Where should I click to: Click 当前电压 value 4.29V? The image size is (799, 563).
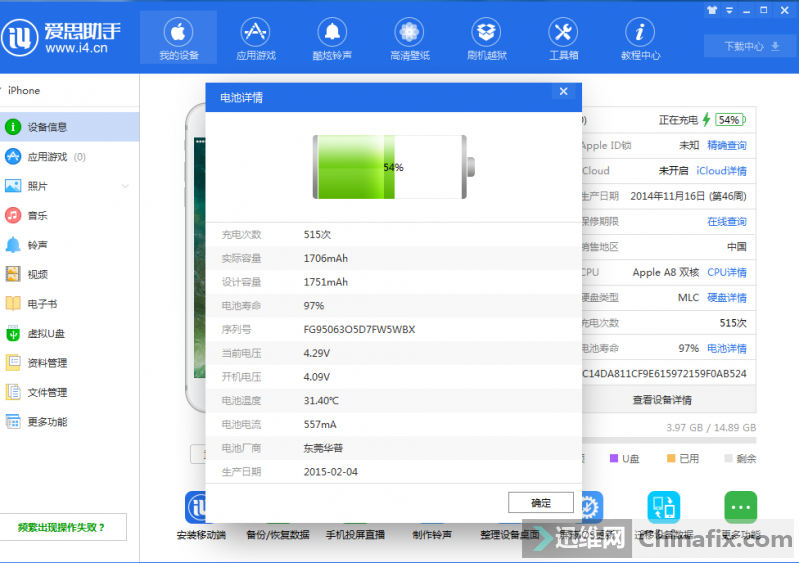click(x=316, y=353)
